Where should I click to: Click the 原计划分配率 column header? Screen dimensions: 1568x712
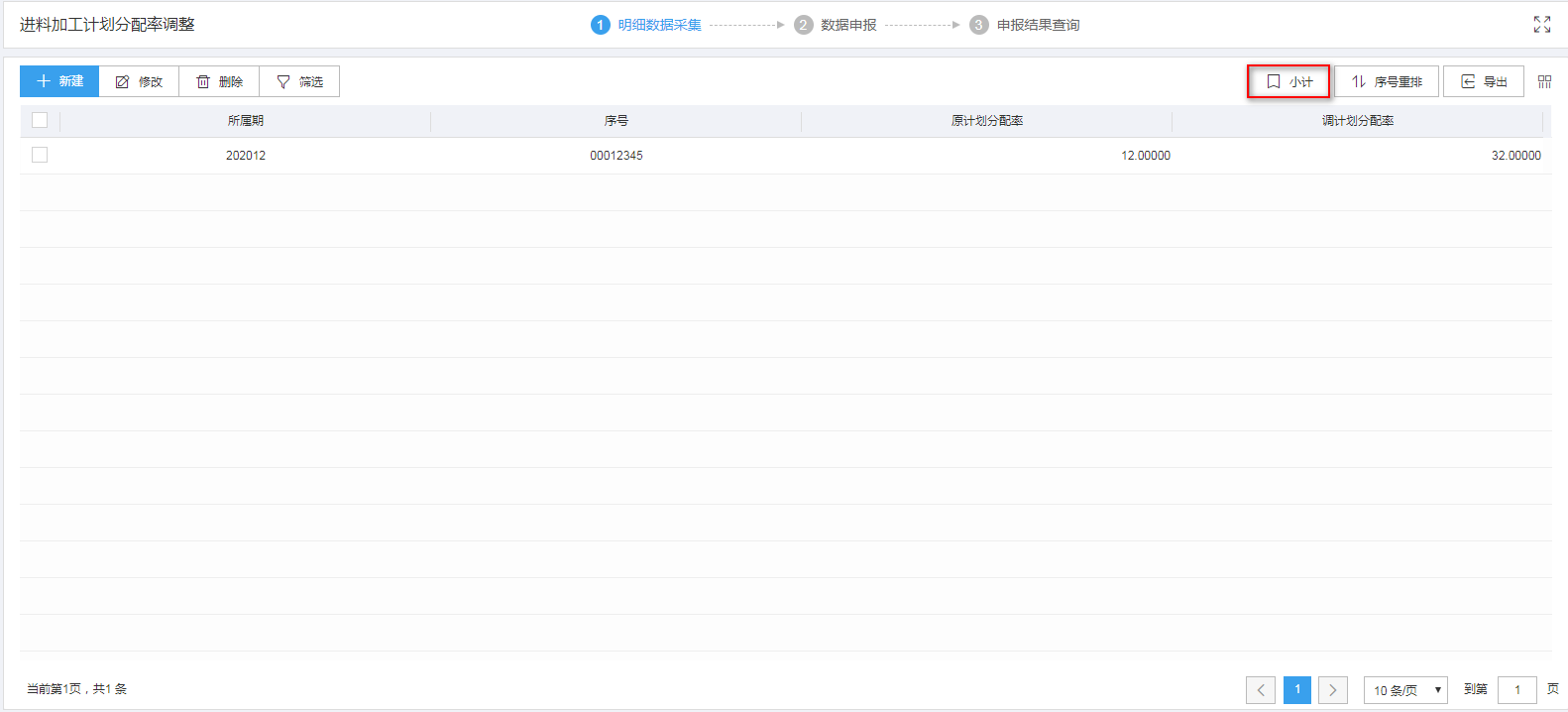point(987,121)
